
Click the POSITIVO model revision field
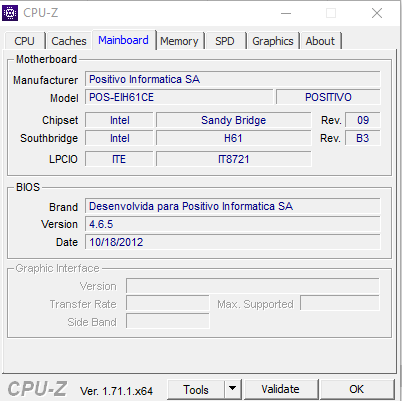pos(328,97)
